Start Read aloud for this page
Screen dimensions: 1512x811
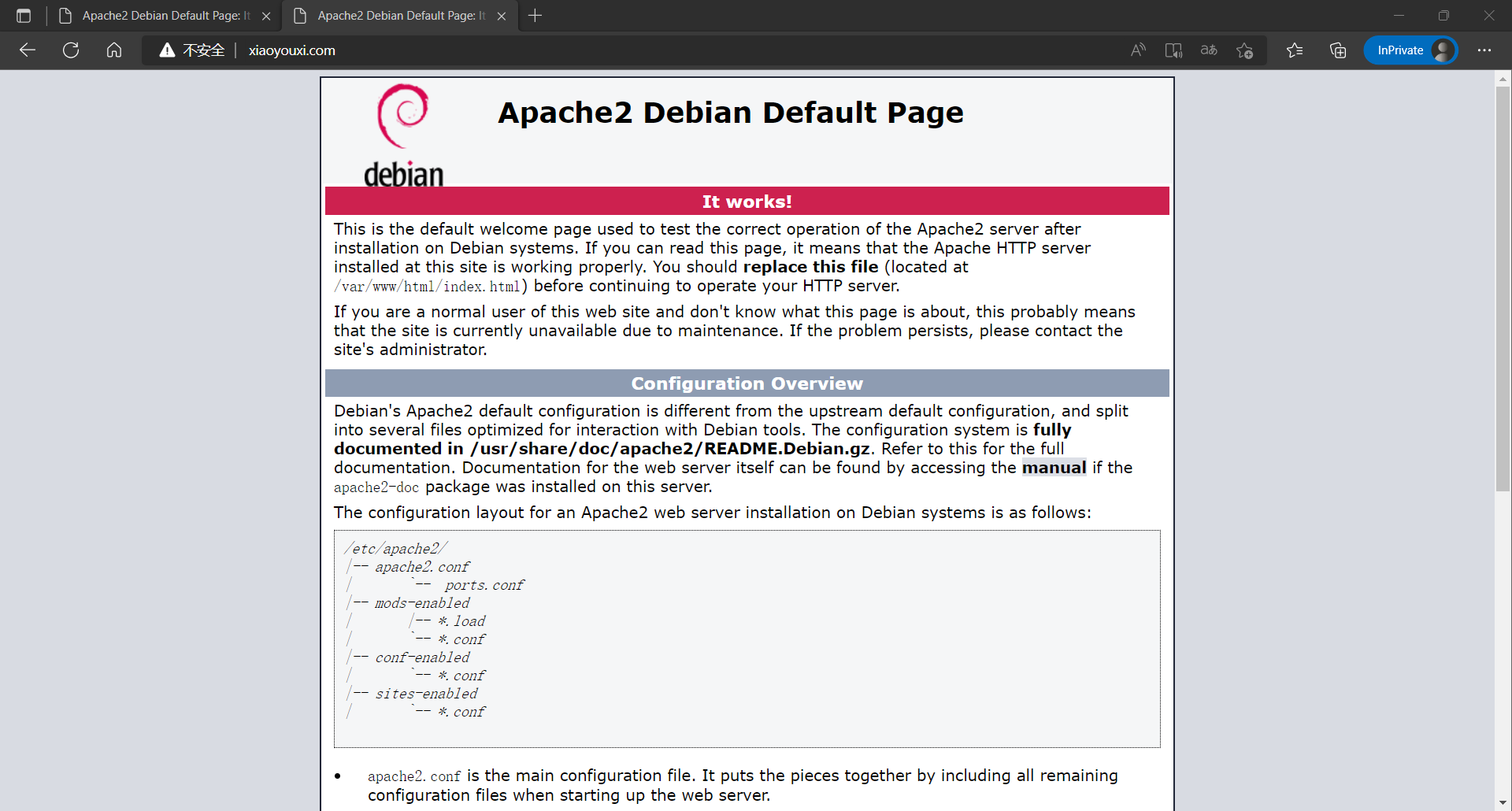tap(1138, 50)
